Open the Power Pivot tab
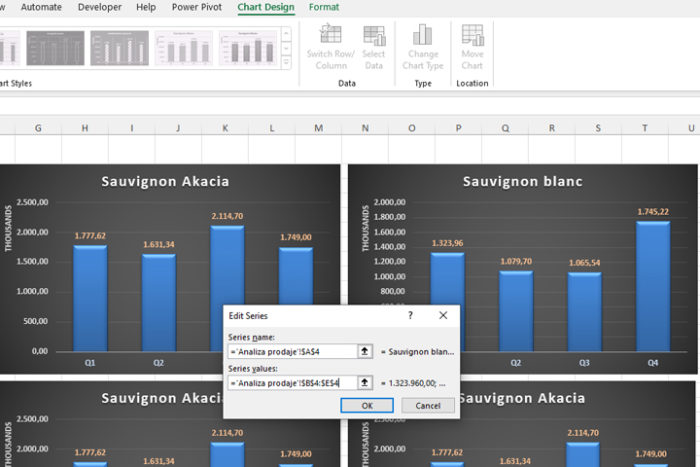Image resolution: width=700 pixels, height=467 pixels. click(196, 7)
